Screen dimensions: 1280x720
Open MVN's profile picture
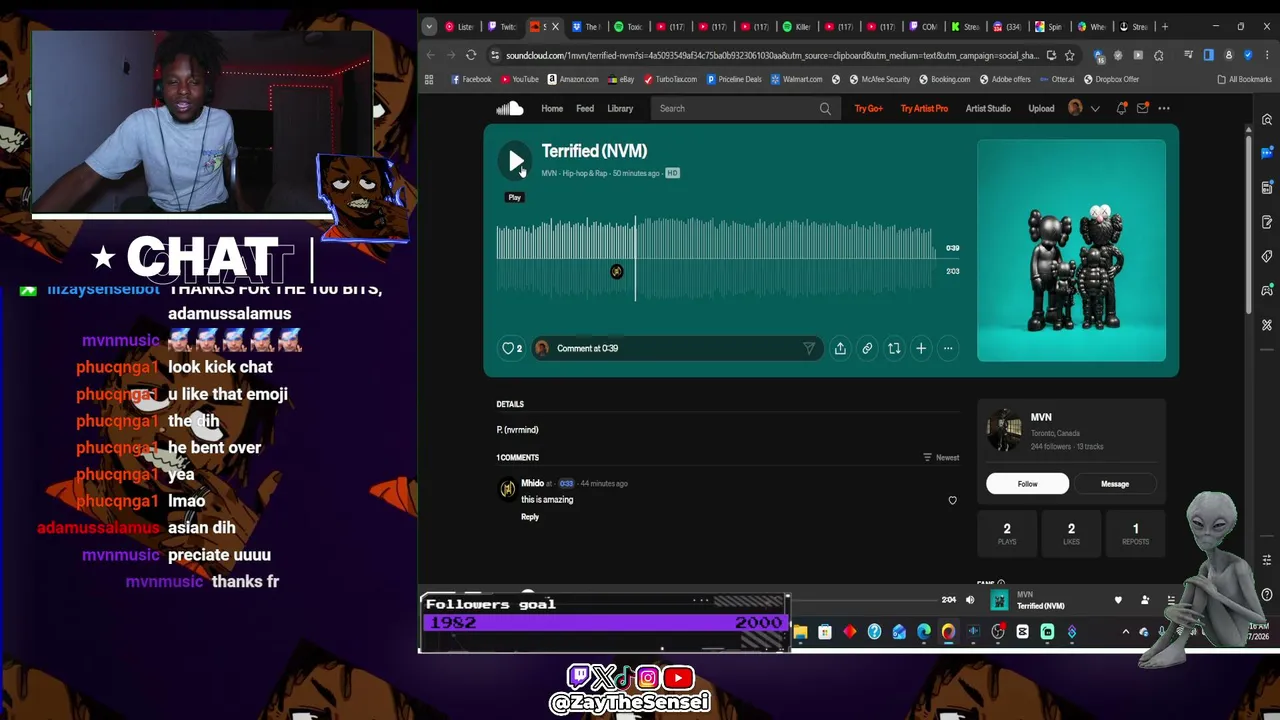point(1004,430)
